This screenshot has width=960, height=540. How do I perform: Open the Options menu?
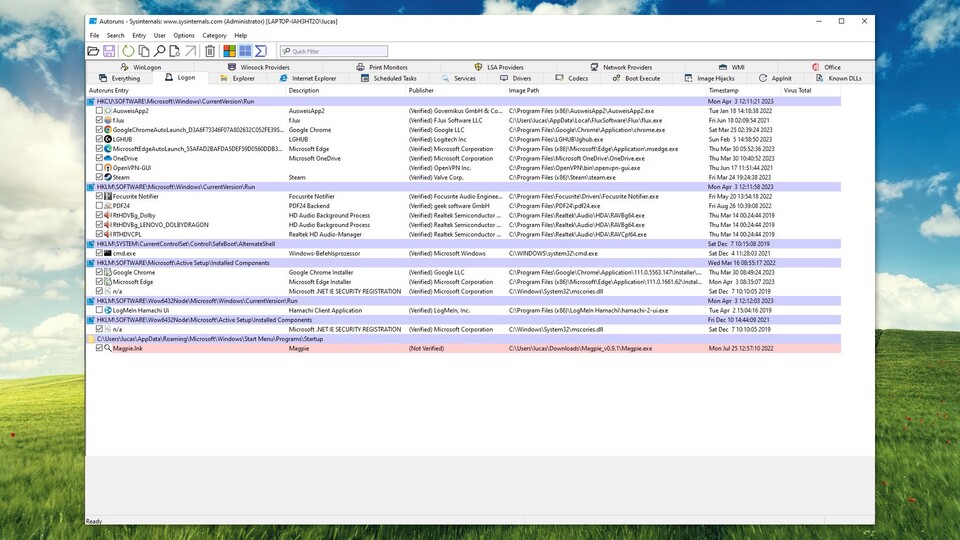(184, 36)
